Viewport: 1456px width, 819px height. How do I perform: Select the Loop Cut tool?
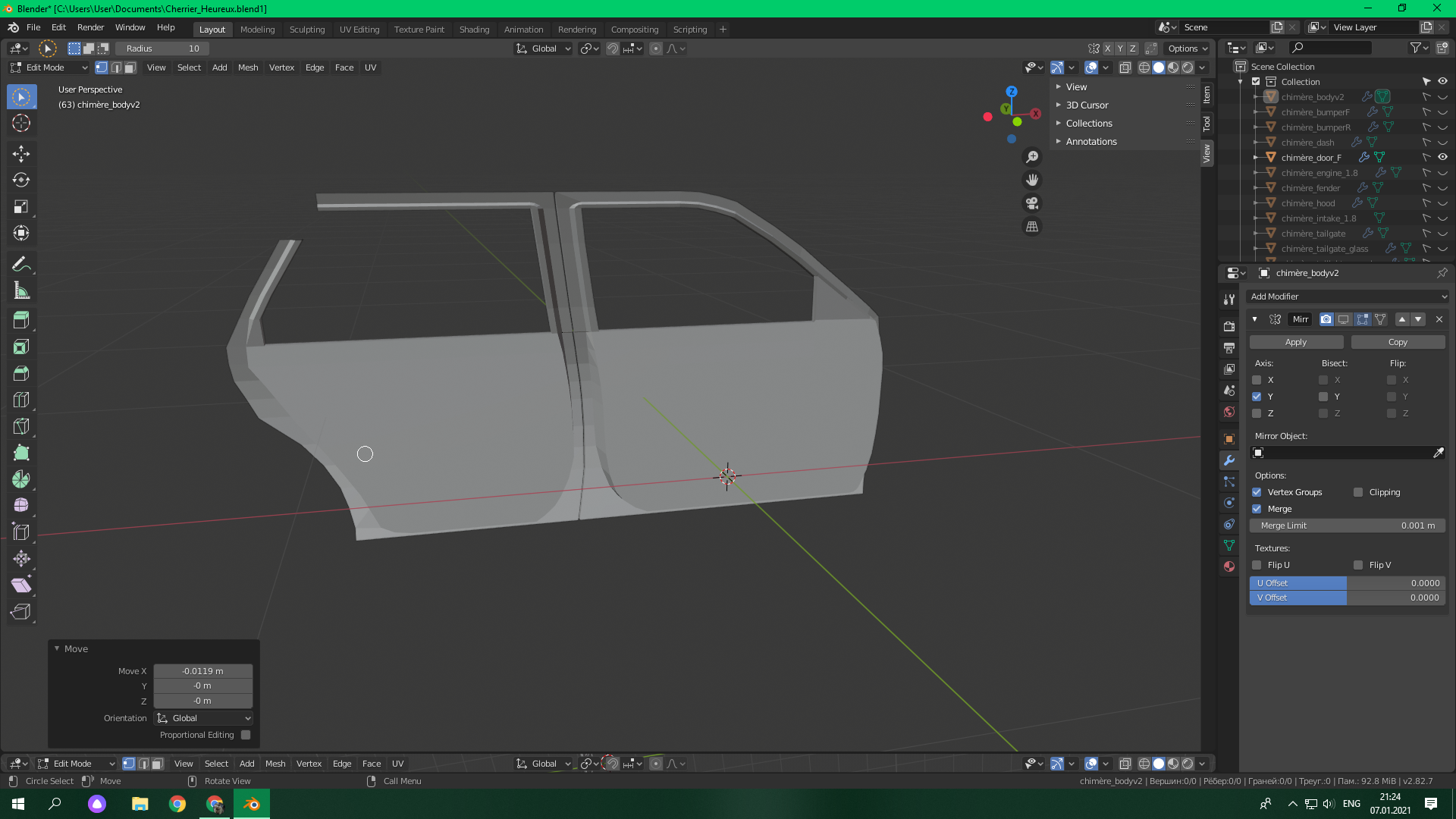pos(21,400)
